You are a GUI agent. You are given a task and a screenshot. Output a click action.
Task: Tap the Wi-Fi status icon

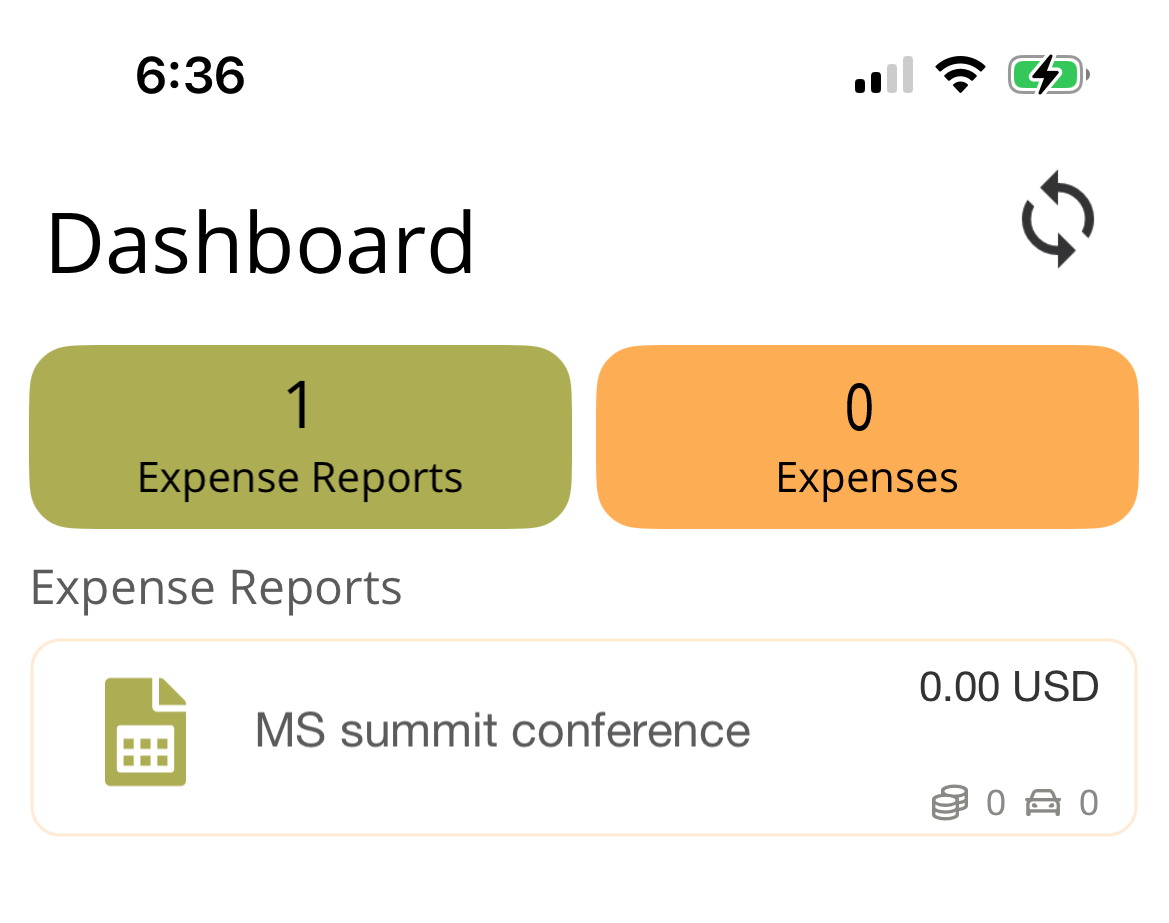(x=960, y=75)
